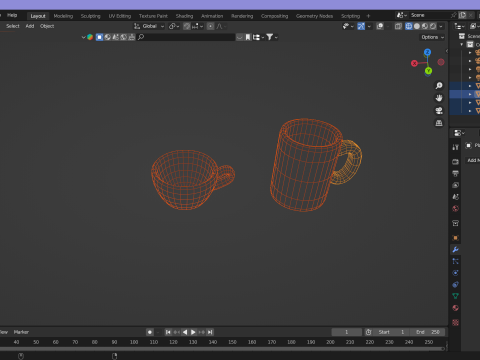The image size is (480, 360).
Task: Open the Texture properties tab (checker icon)
Action: (455, 322)
